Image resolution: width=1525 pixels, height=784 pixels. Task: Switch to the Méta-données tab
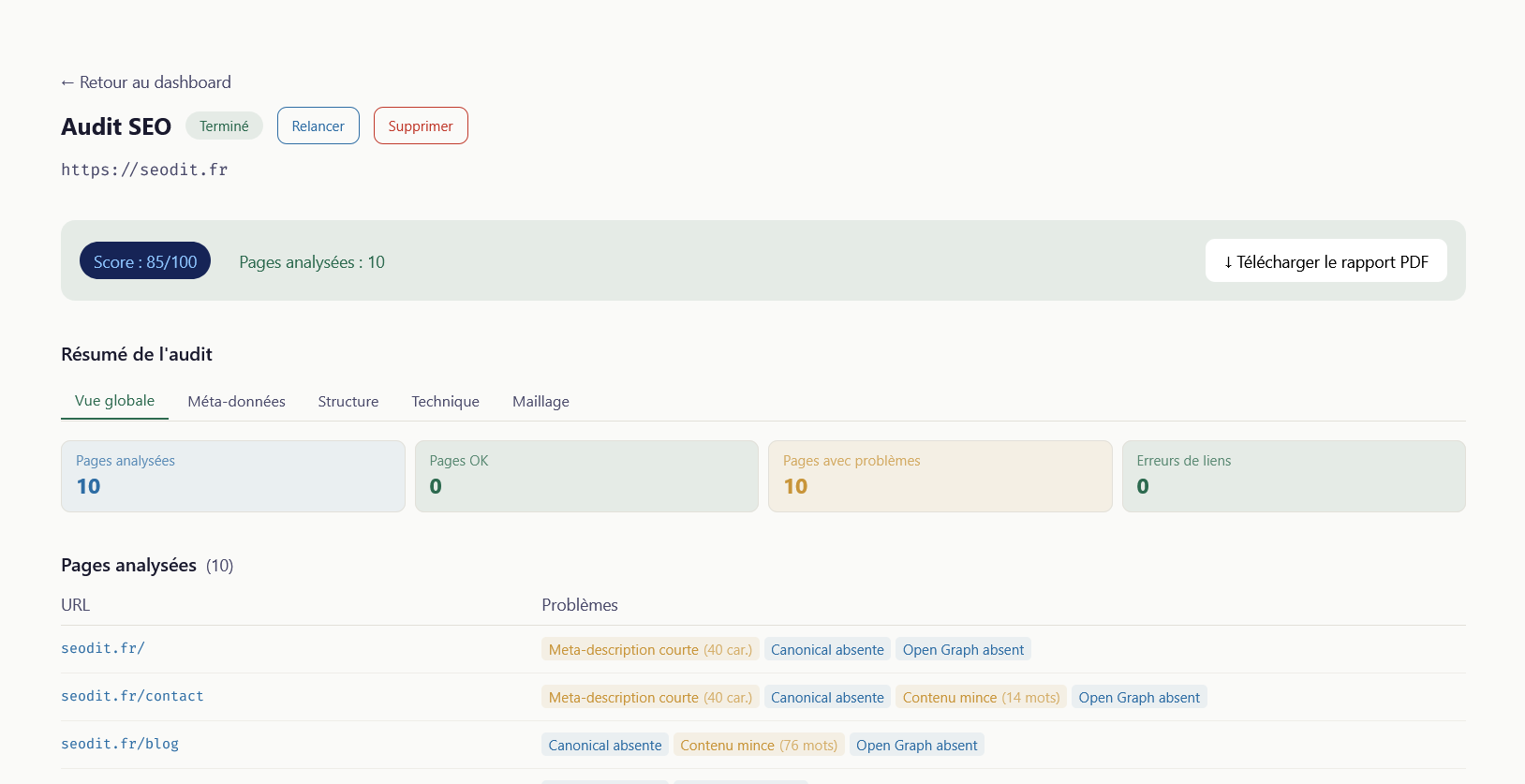pyautogui.click(x=236, y=402)
